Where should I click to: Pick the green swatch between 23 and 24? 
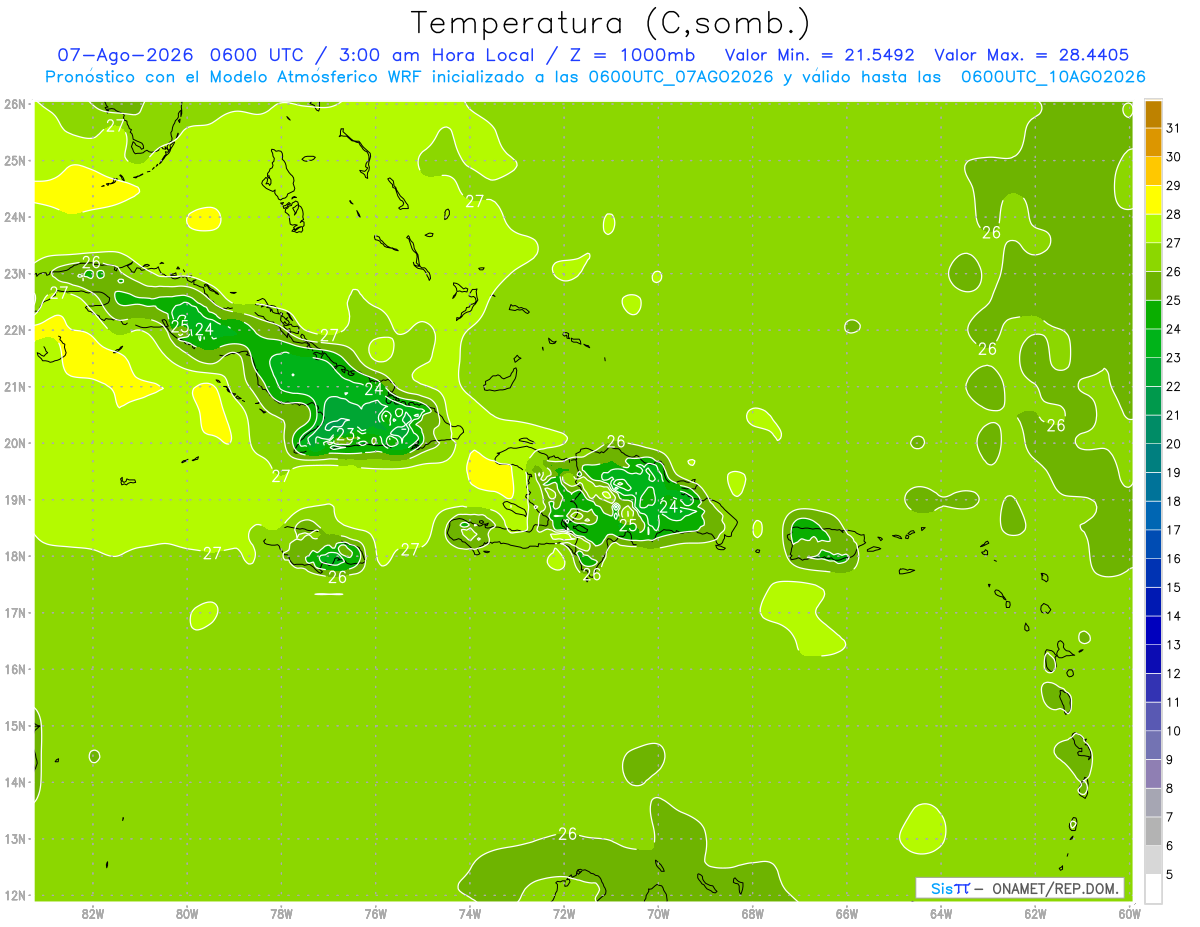point(1154,343)
